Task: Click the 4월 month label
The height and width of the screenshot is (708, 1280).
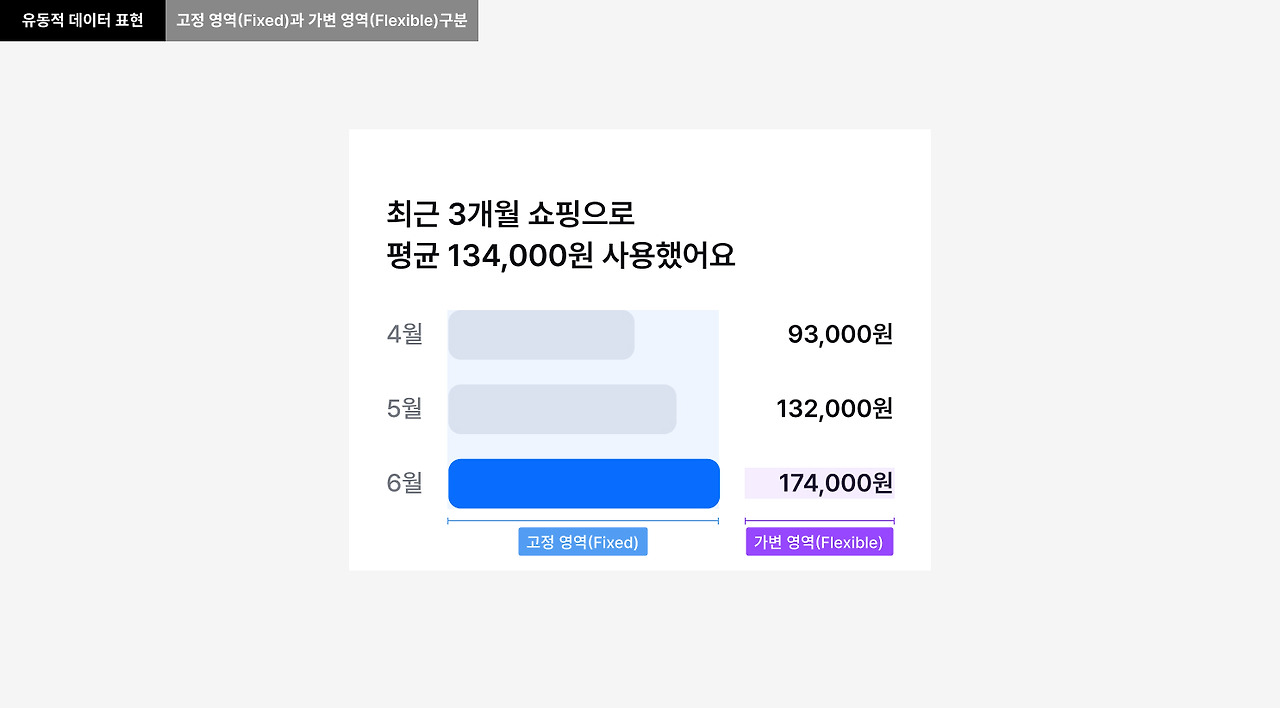Action: 405,335
